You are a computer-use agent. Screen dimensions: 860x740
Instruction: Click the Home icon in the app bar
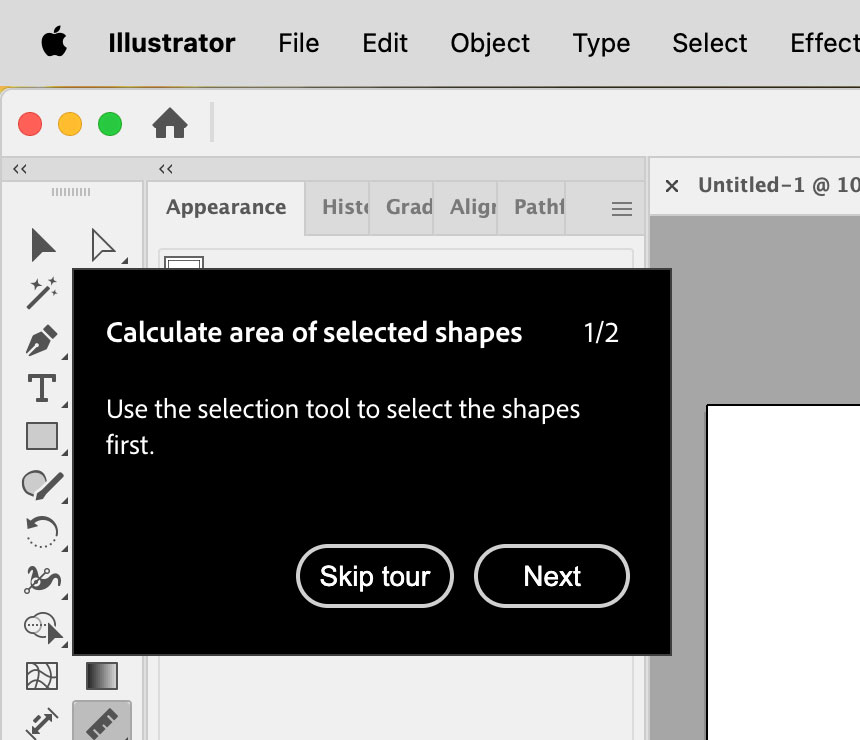171,123
